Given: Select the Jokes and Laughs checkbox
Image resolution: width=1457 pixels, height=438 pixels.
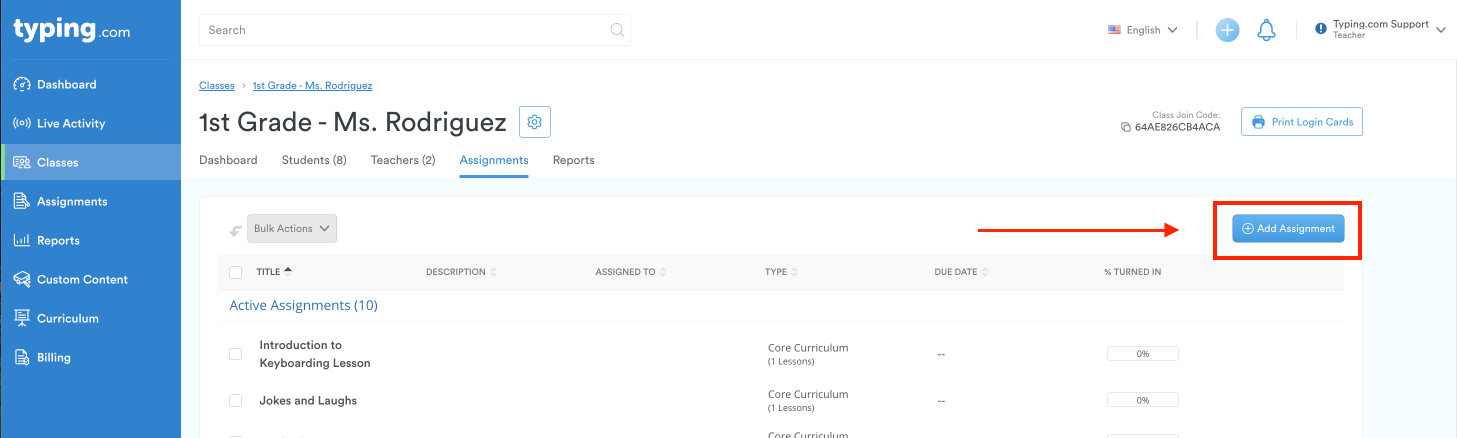Looking at the screenshot, I should click(x=236, y=401).
